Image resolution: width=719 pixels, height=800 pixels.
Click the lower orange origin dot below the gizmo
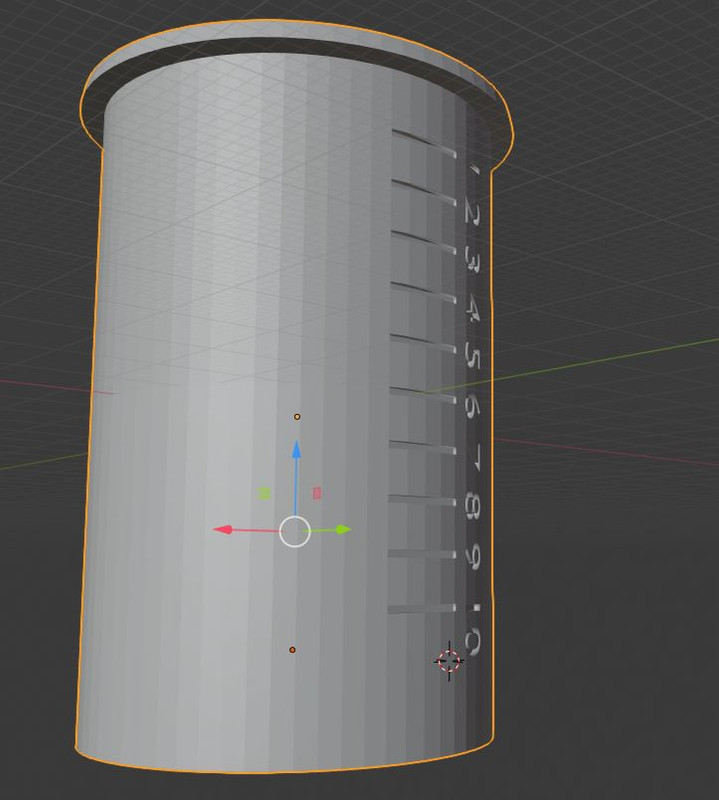tap(292, 650)
